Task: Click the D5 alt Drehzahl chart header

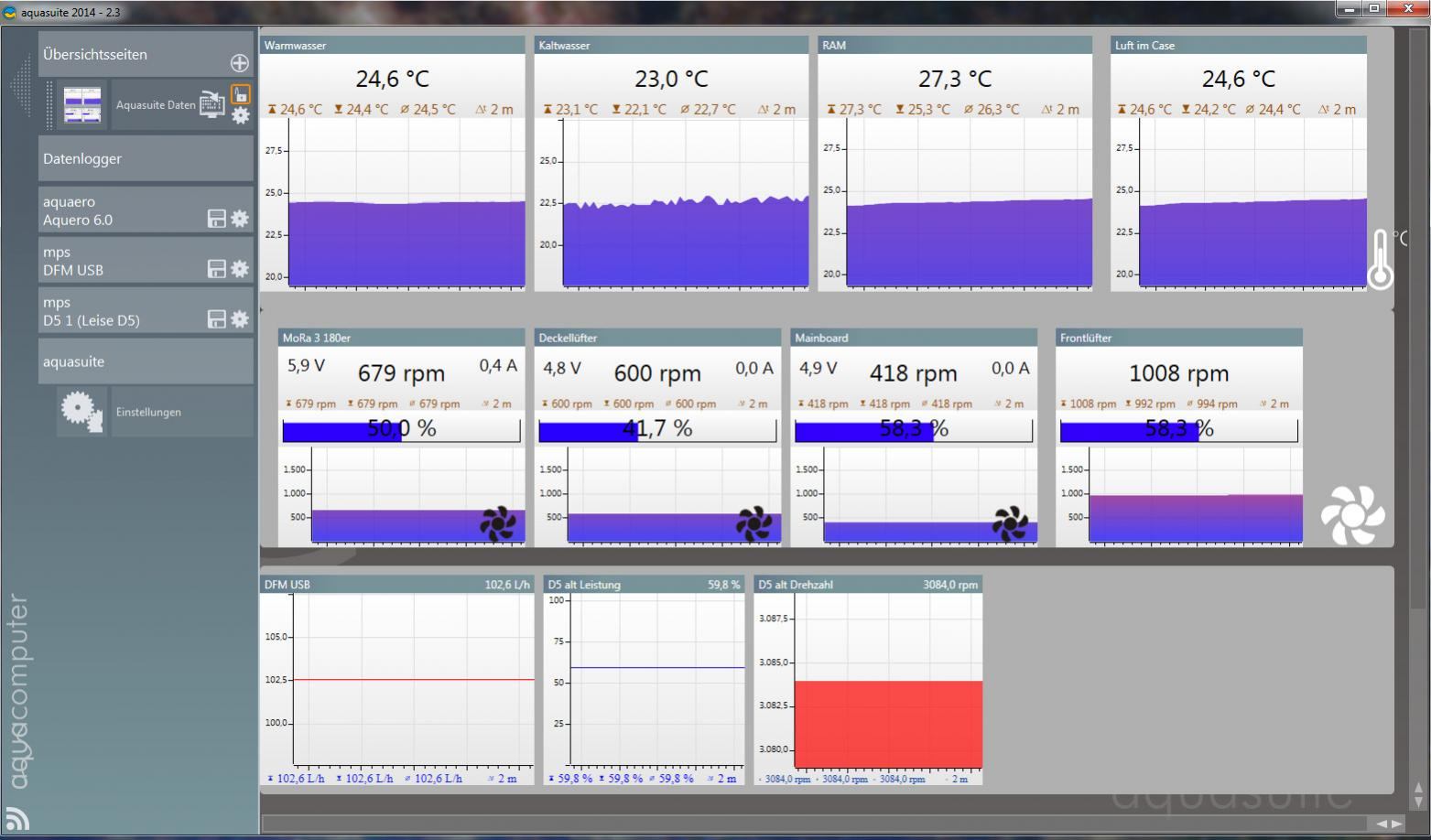Action: [868, 584]
